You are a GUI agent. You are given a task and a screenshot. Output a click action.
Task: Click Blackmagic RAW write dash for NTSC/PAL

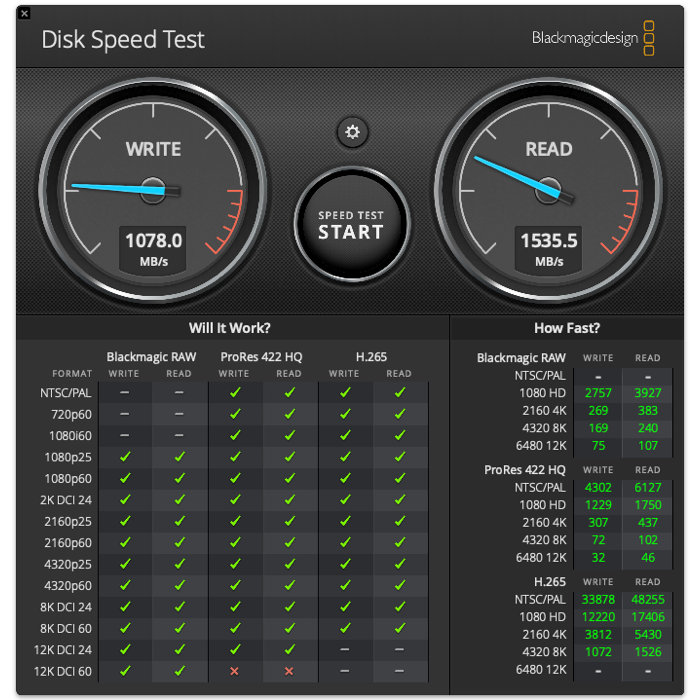pyautogui.click(x=125, y=392)
